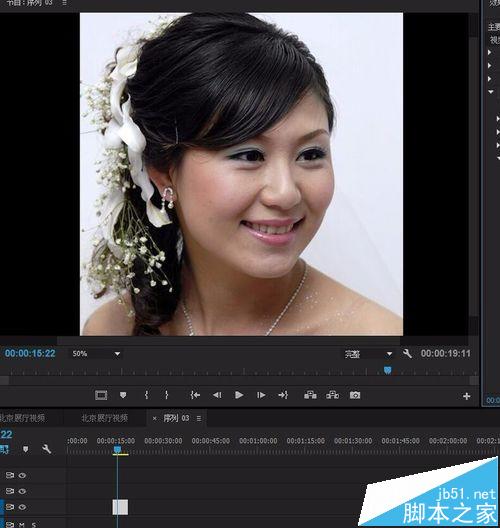Step back one frame

pyautogui.click(x=217, y=395)
